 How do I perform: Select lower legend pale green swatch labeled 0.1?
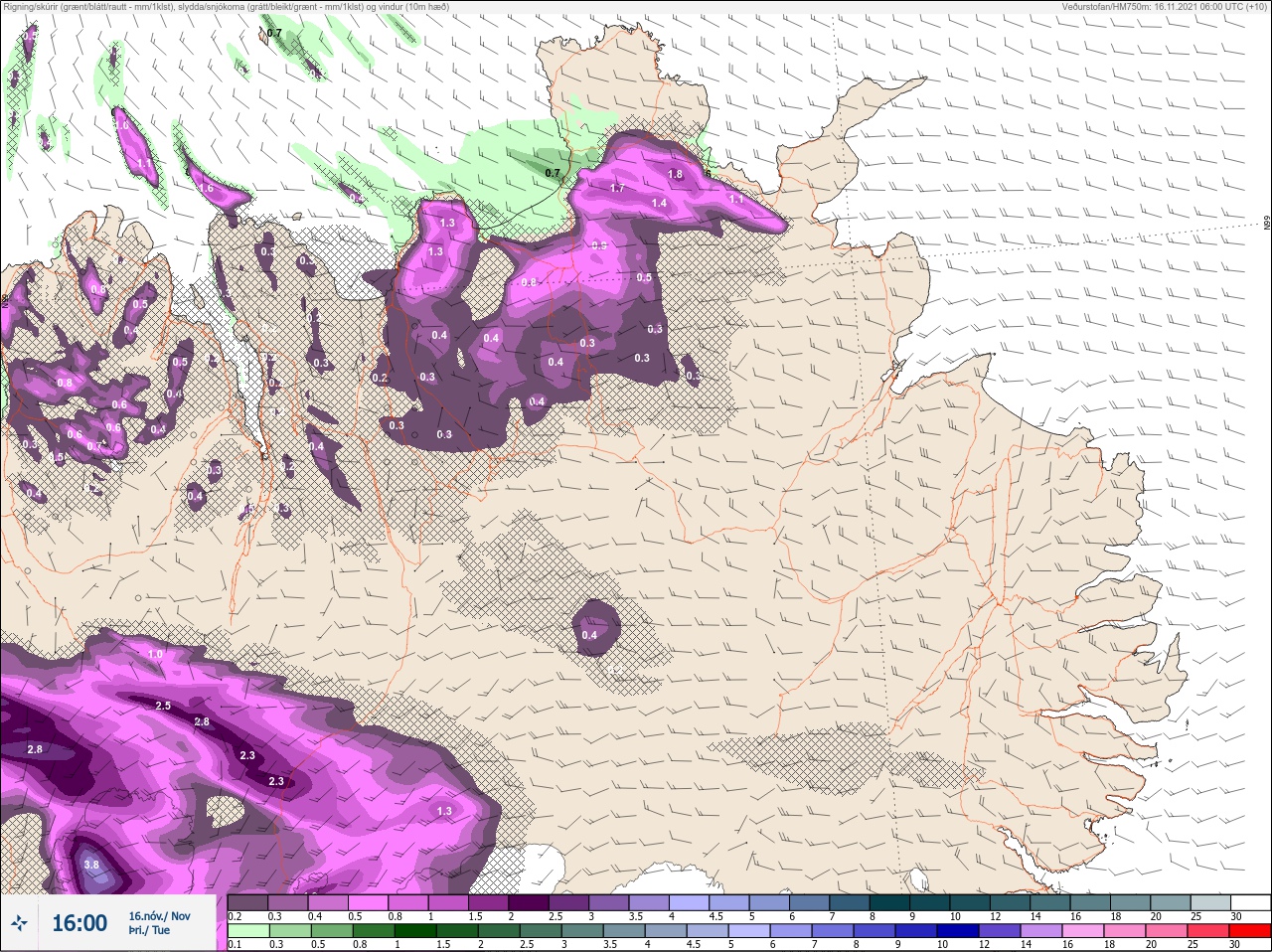pyautogui.click(x=249, y=932)
